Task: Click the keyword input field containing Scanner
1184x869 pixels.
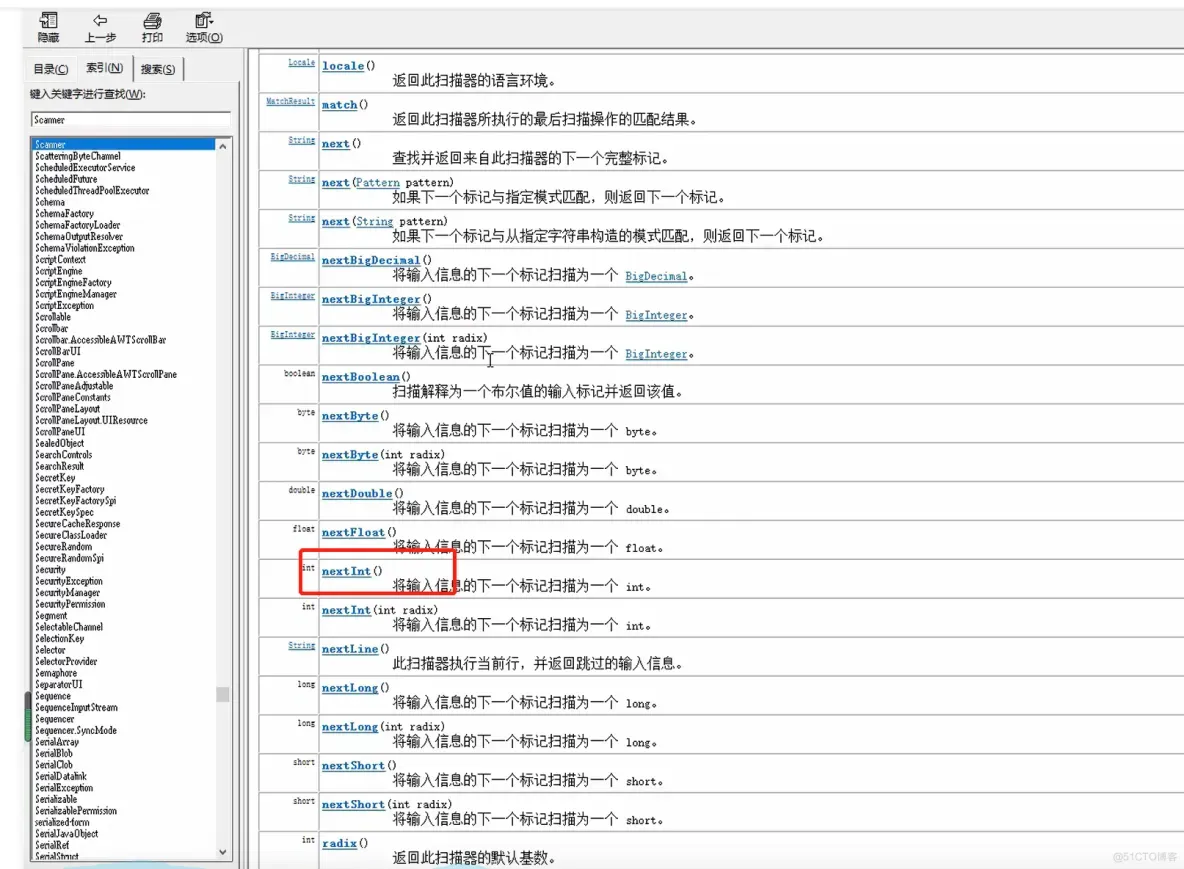Action: pos(131,119)
